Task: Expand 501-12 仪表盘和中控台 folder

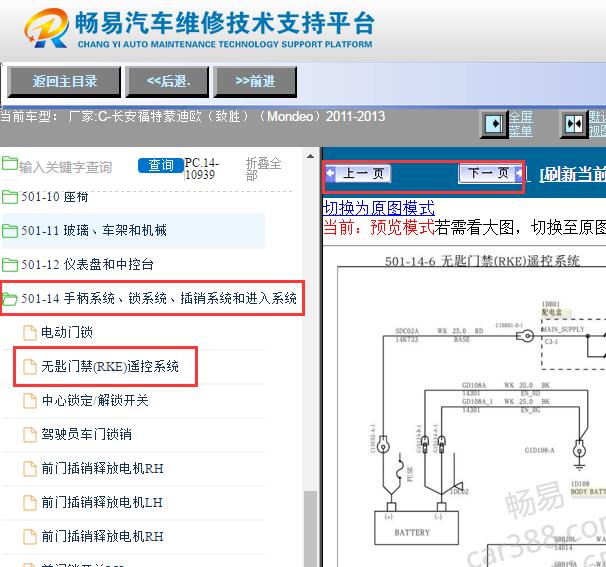Action: click(87, 264)
